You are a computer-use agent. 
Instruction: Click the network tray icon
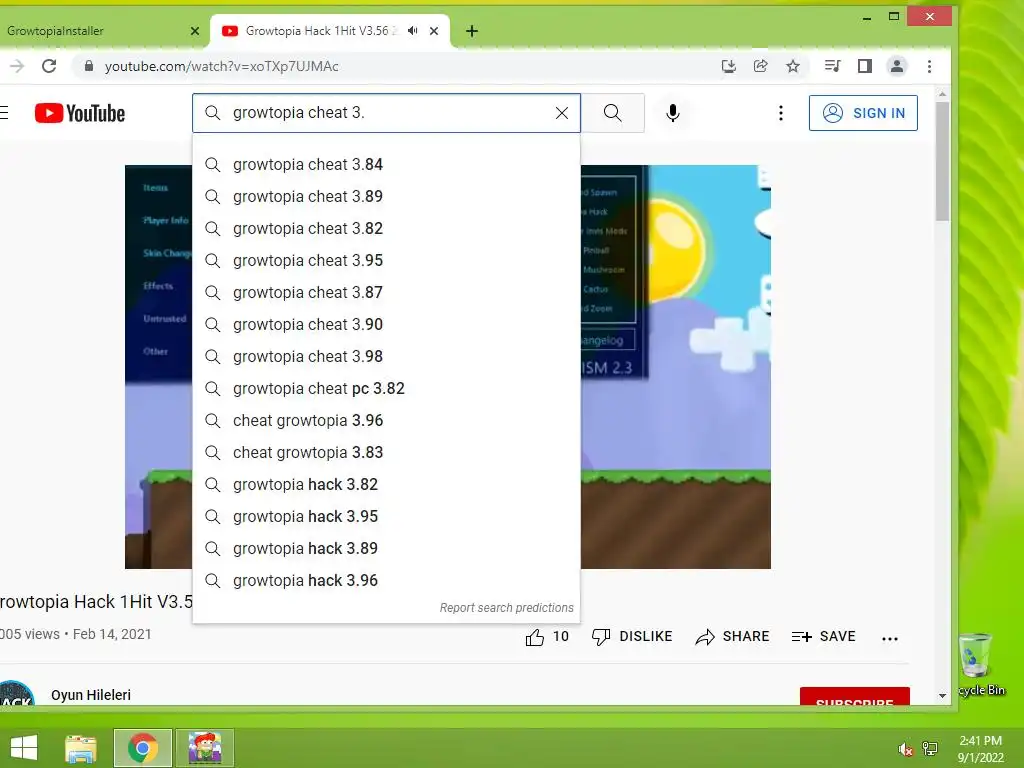click(930, 748)
